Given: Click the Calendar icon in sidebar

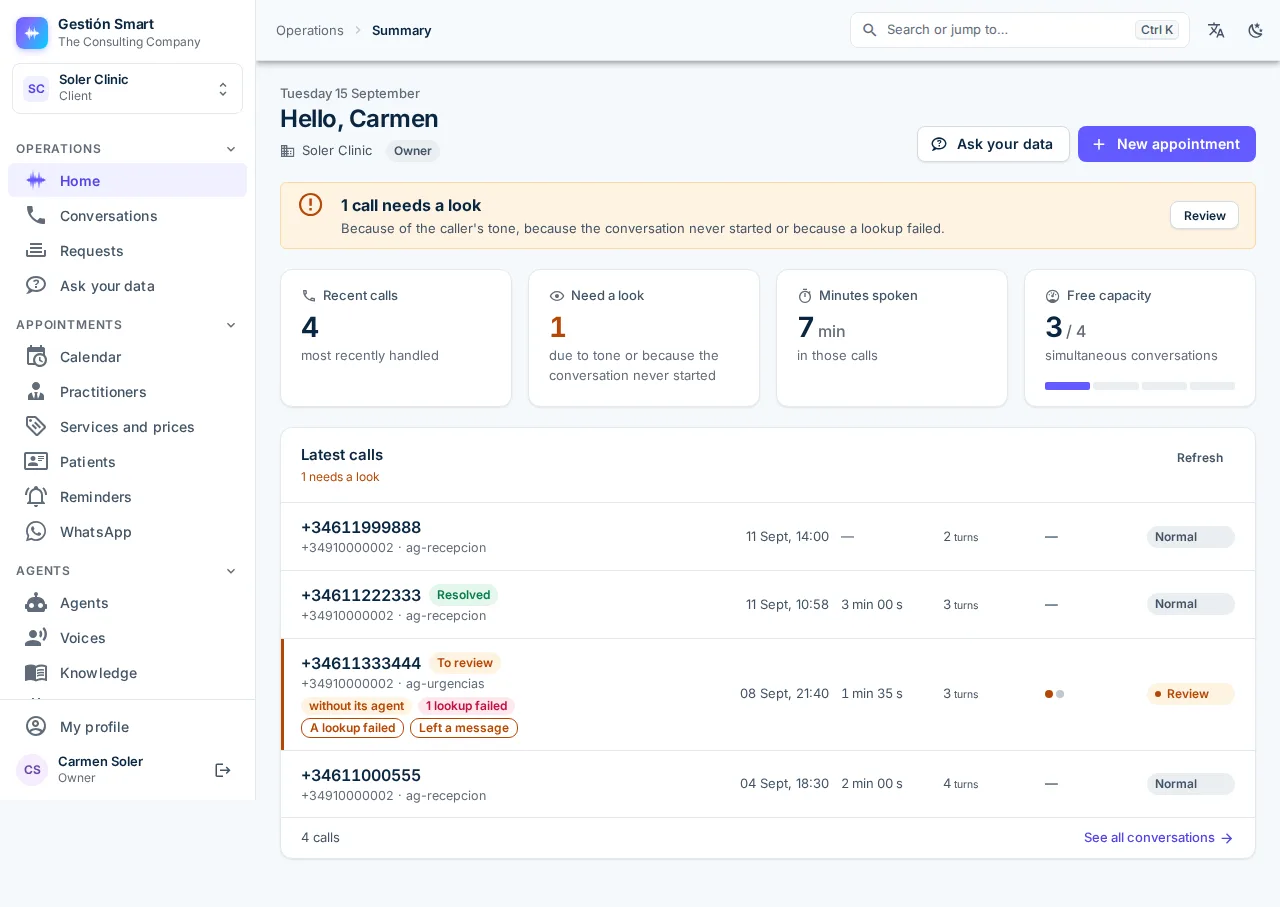Looking at the screenshot, I should [36, 356].
